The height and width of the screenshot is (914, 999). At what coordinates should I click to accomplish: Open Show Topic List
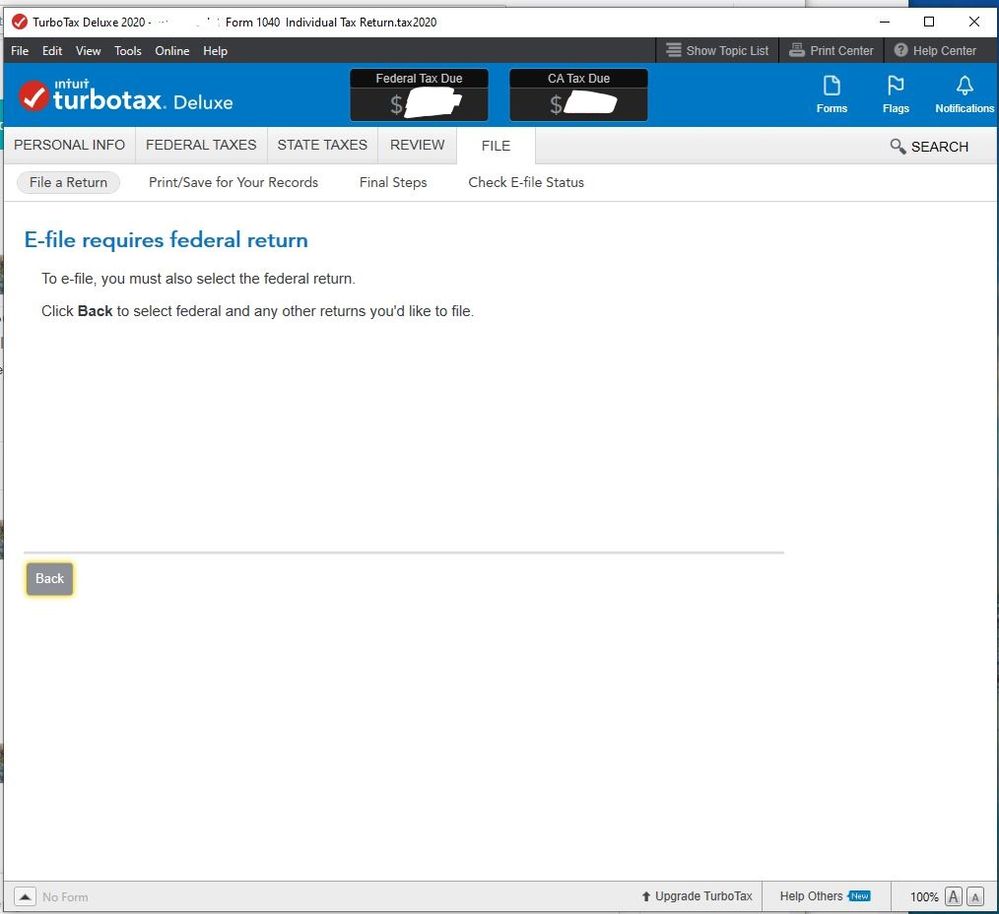(x=717, y=50)
